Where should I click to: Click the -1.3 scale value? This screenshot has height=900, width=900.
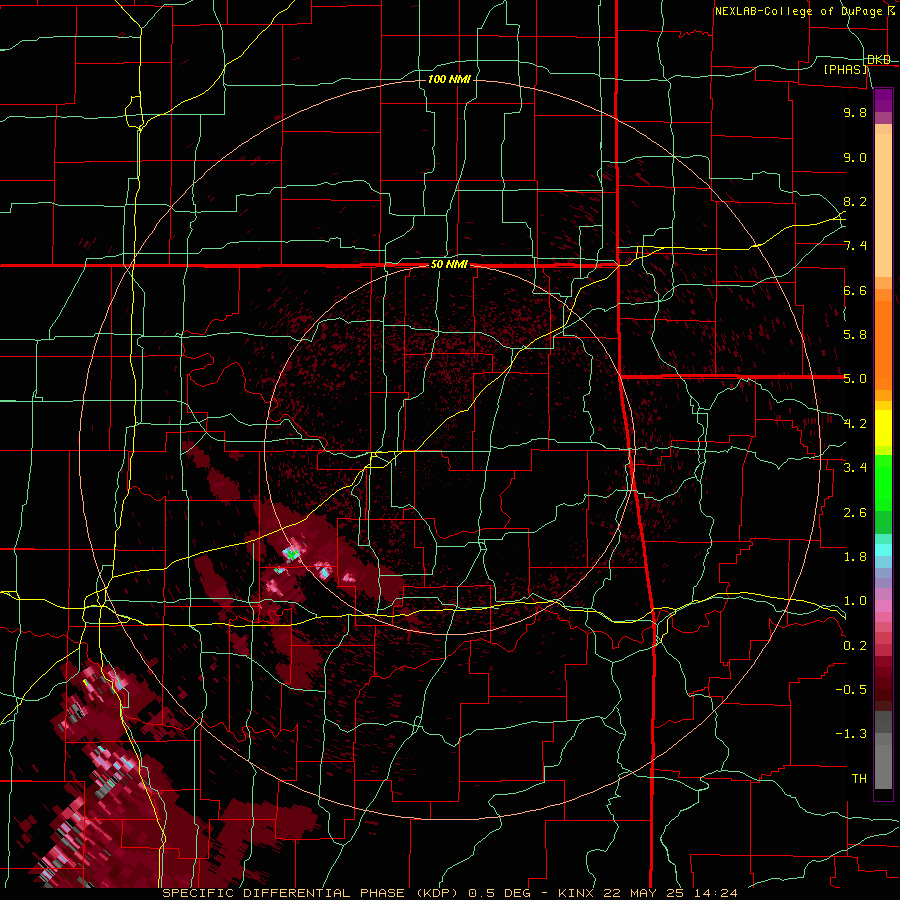851,735
